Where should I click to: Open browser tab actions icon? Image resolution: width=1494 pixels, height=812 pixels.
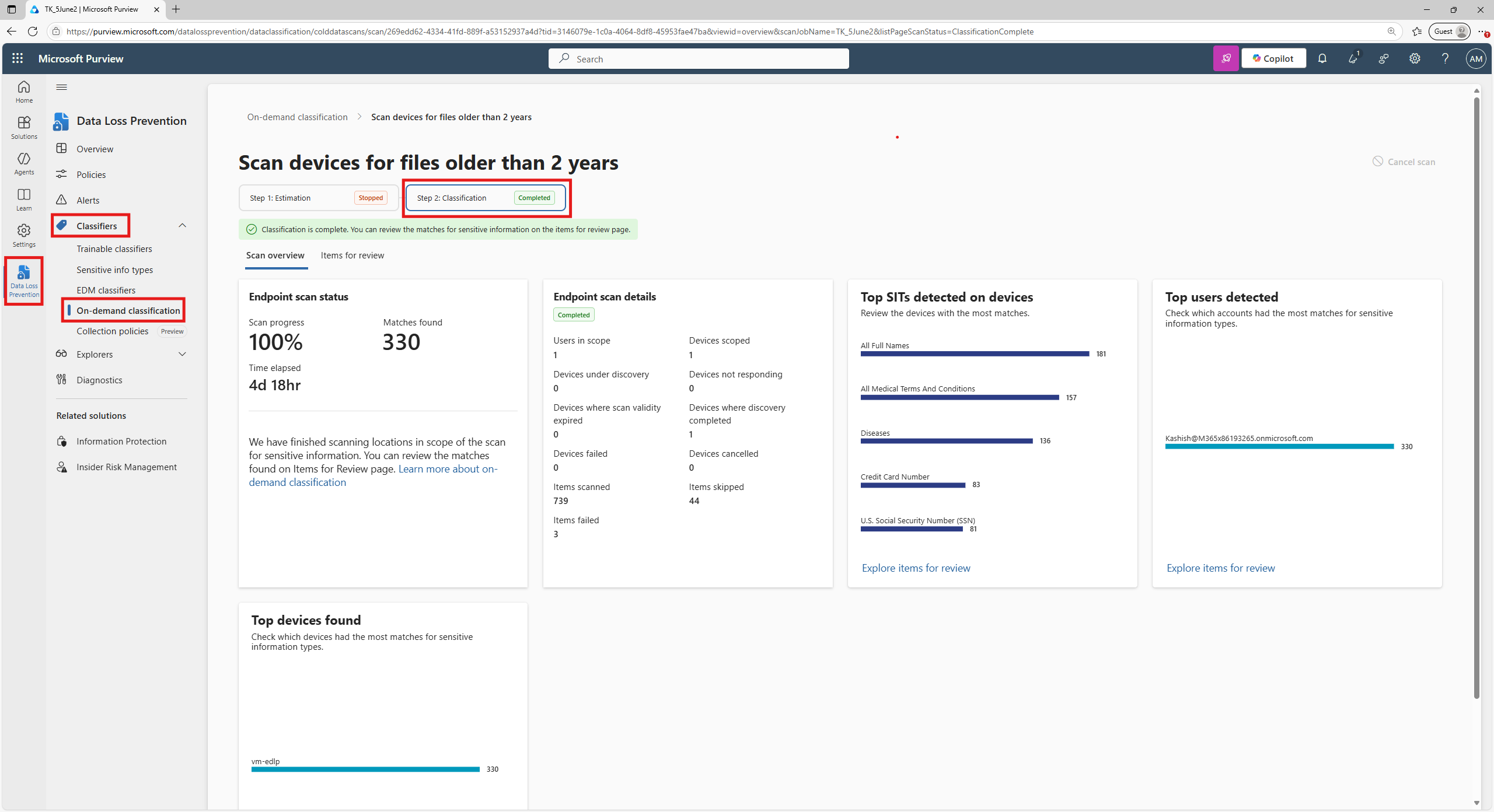(12, 9)
